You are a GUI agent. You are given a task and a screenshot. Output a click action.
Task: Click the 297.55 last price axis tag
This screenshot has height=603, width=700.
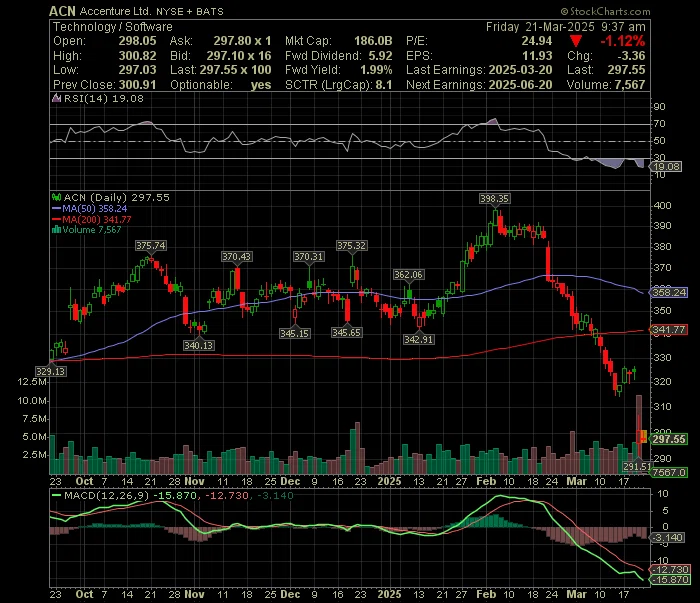669,439
